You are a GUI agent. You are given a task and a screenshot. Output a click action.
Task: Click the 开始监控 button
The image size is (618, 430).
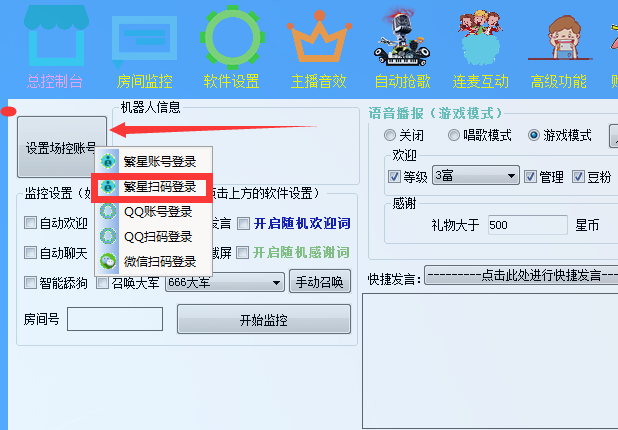click(264, 319)
